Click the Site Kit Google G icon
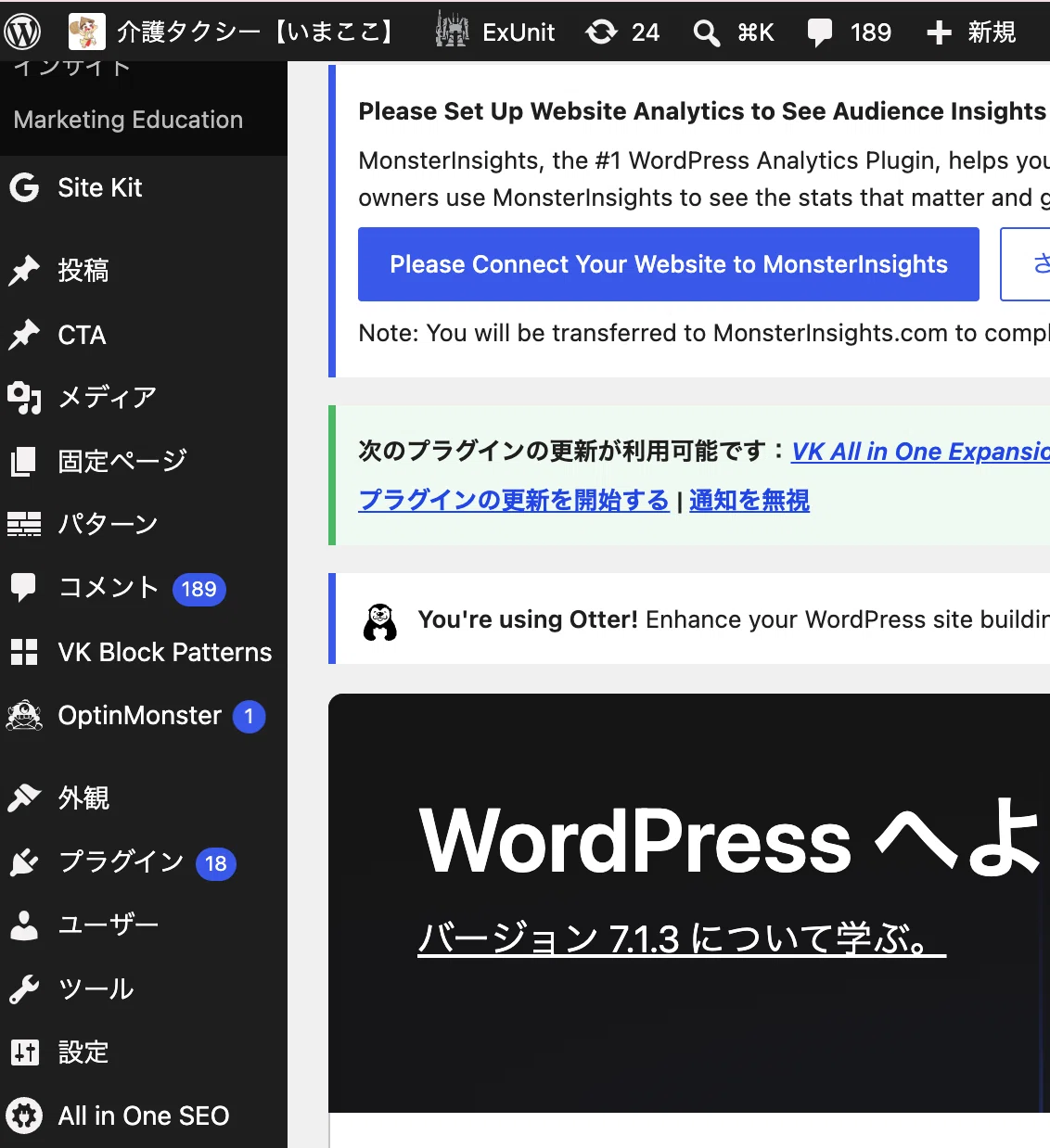 (24, 187)
